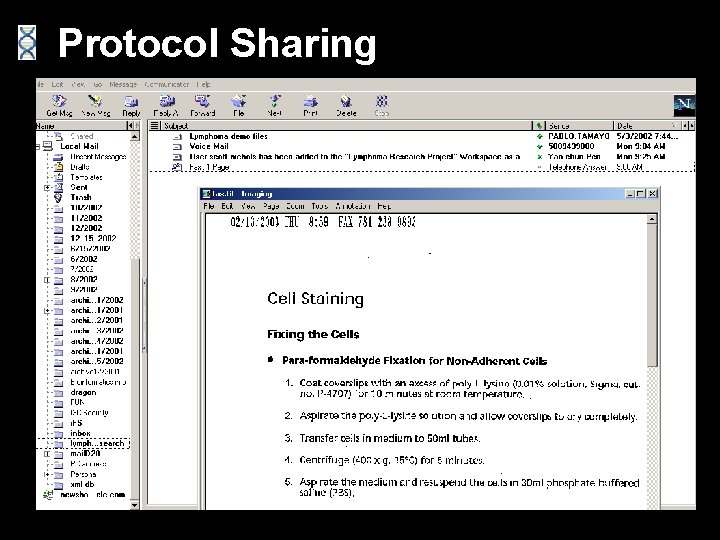Select the lymph...search folder

97,444
